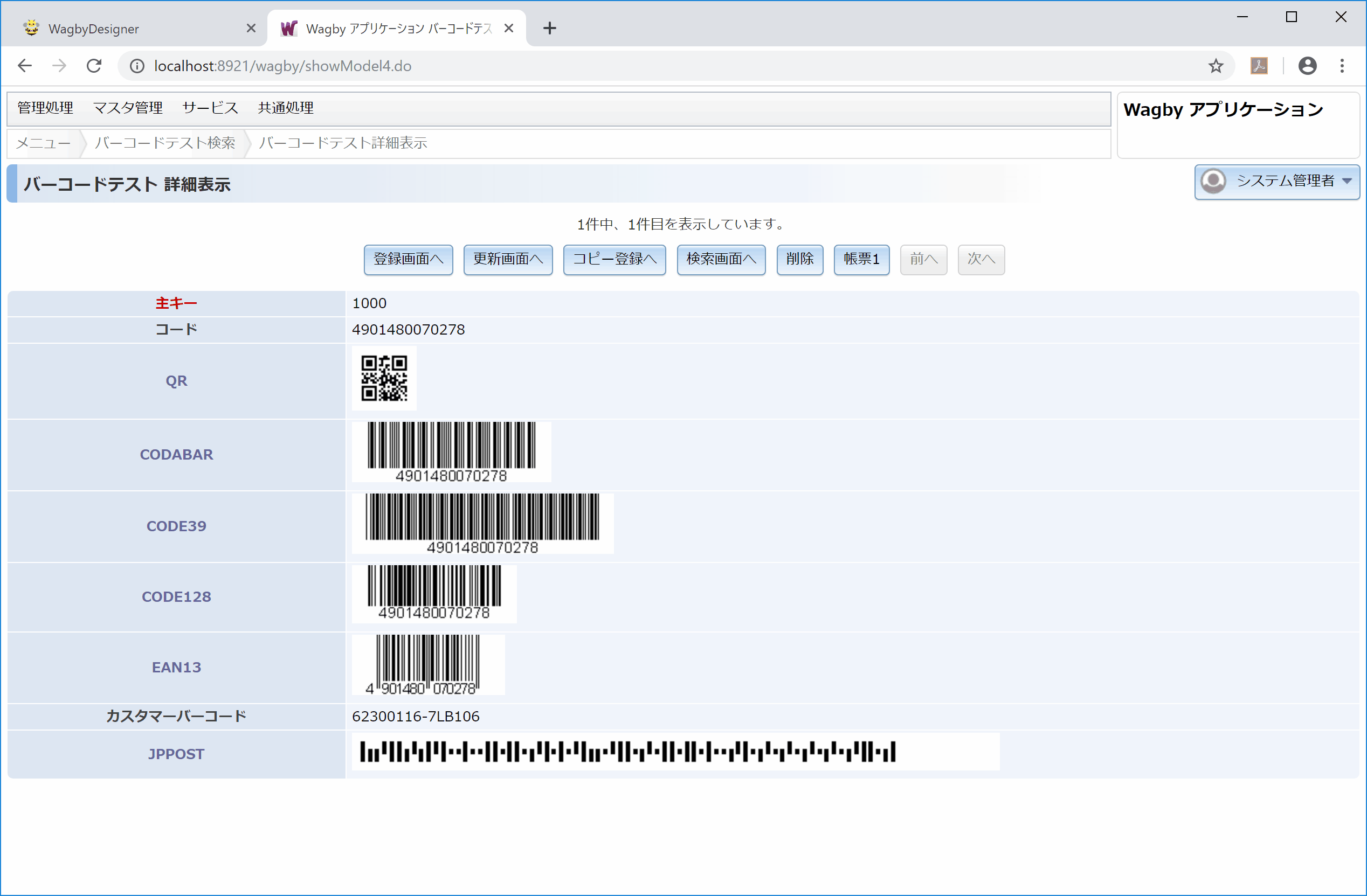Open the マスタ管理 menu
The width and height of the screenshot is (1367, 896).
click(x=129, y=109)
